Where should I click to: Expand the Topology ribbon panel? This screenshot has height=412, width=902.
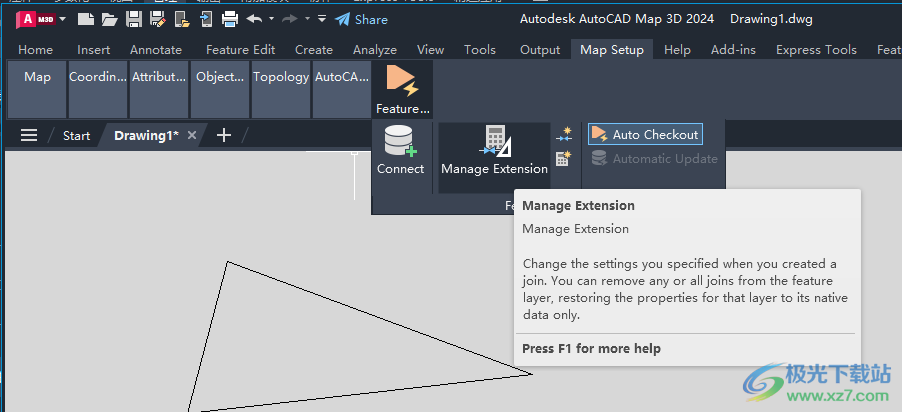pos(281,89)
